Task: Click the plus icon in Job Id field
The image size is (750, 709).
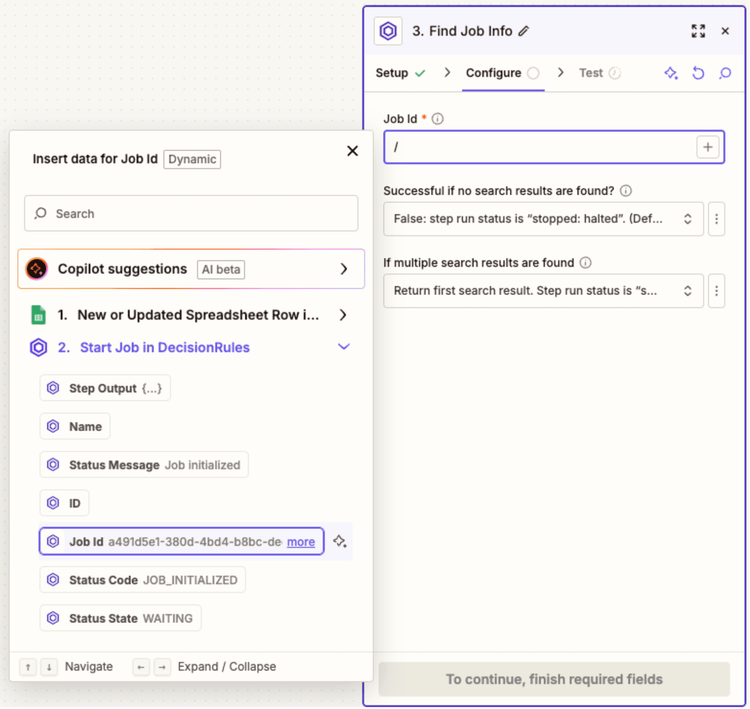Action: (707, 147)
